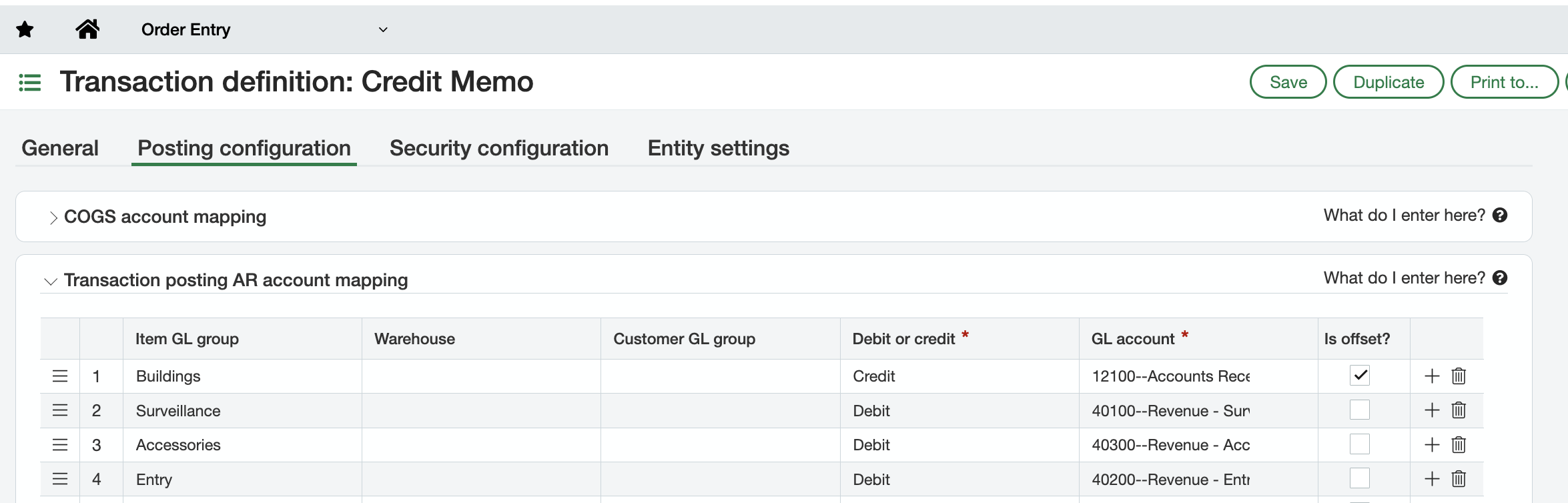Uncheck Is offset for Buildings row

(1360, 376)
